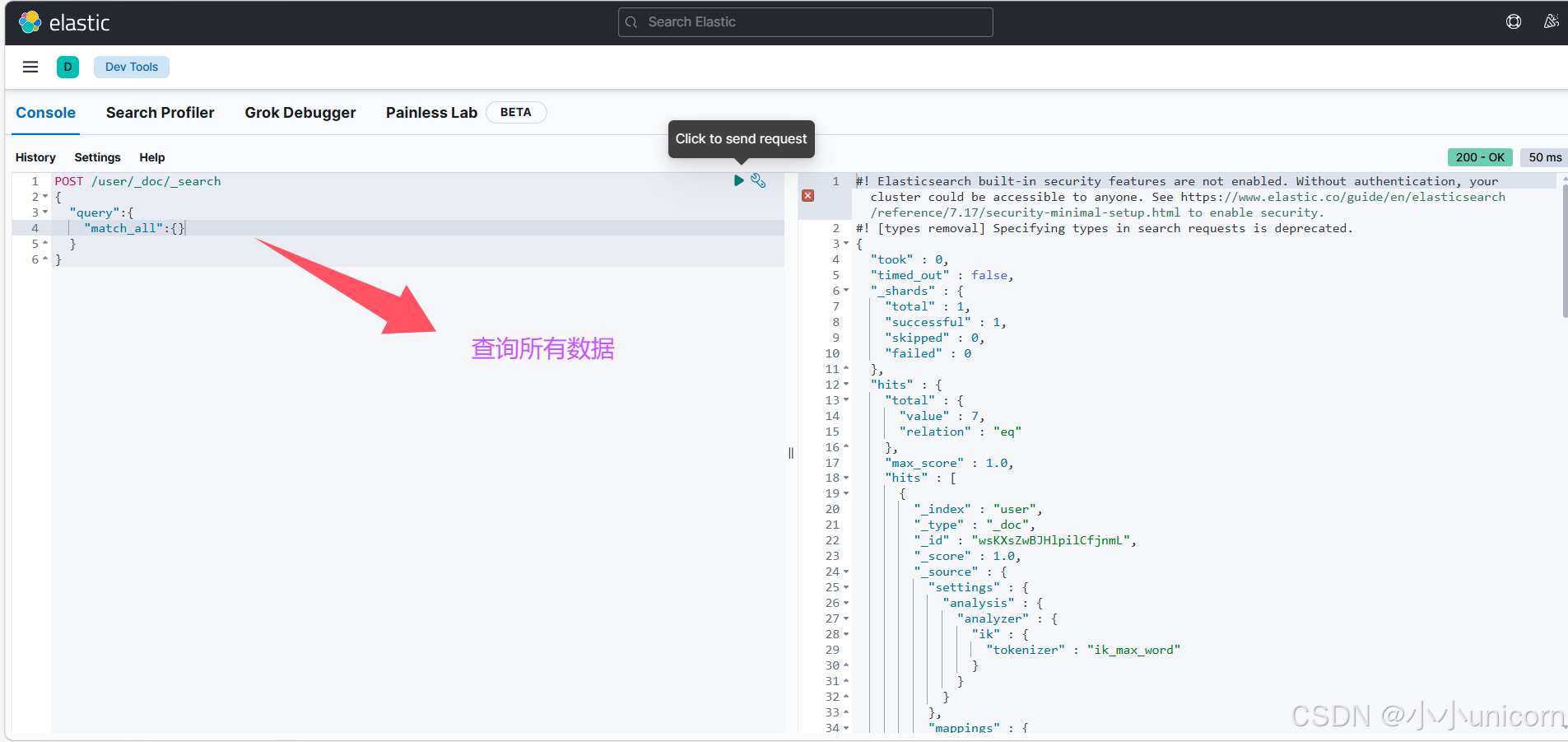Viewport: 1568px width, 742px height.
Task: Send the request with the play icon
Action: (738, 180)
